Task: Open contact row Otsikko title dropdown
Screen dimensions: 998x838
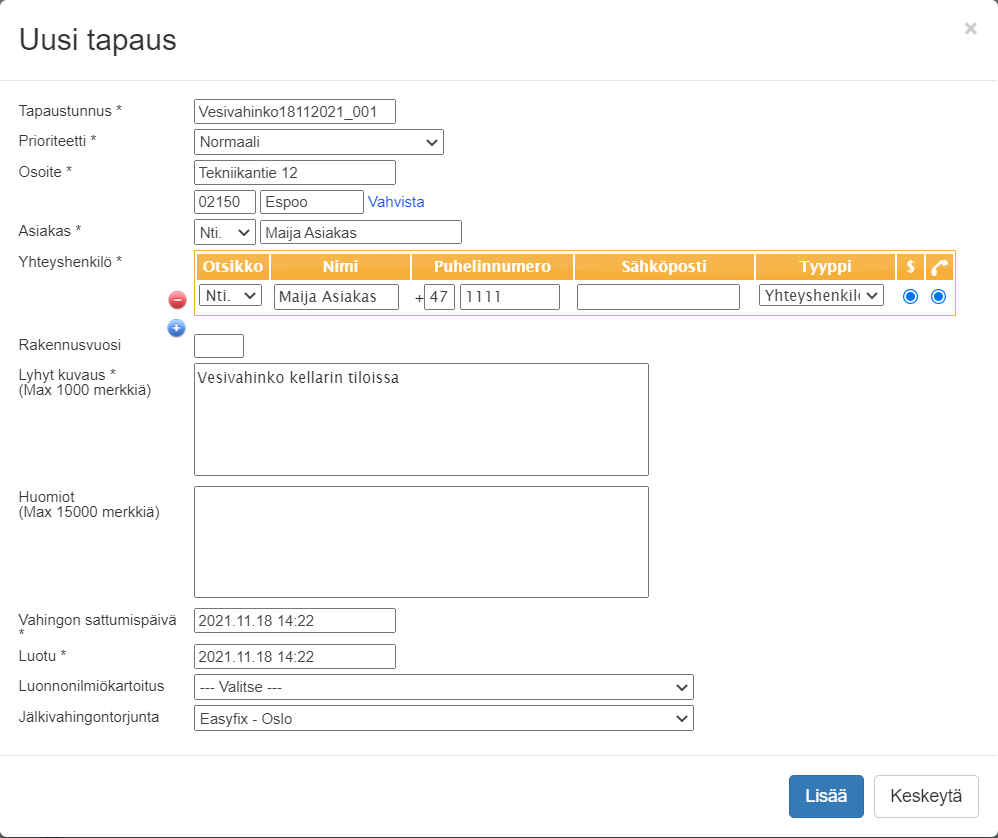Action: pos(230,295)
